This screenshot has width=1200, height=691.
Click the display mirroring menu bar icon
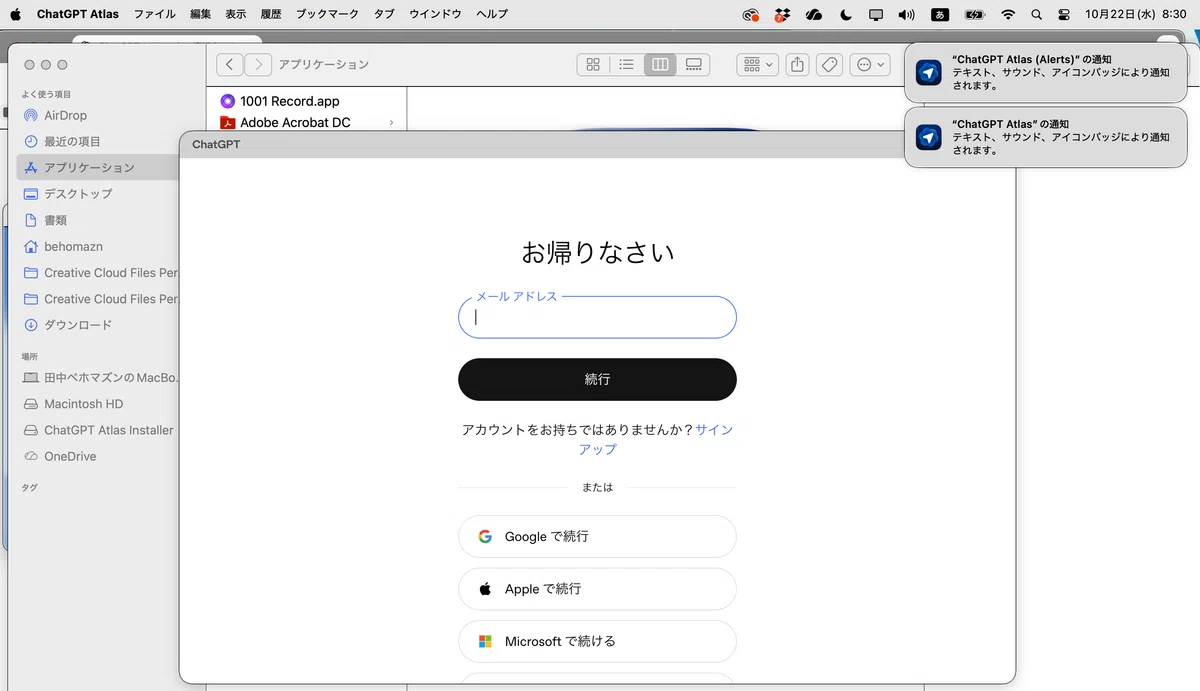[876, 14]
